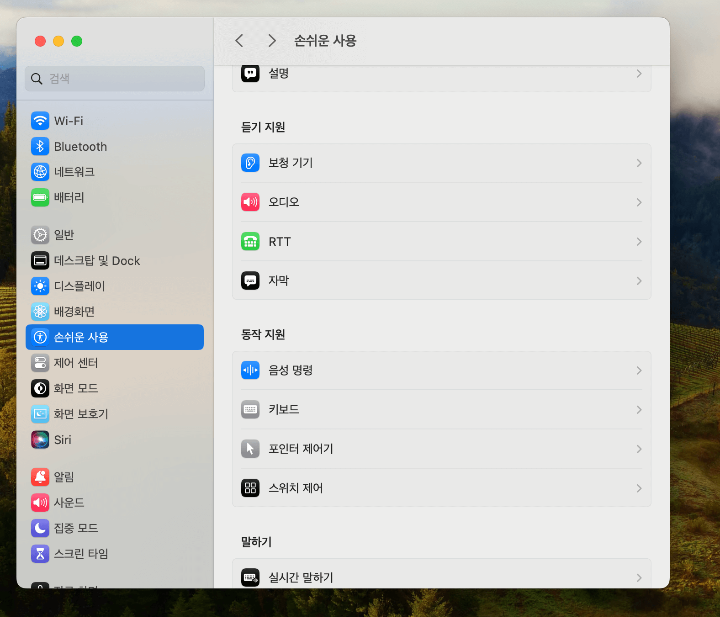720x617 pixels.
Task: Expand the 포인터 제어기 row chevron
Action: pyautogui.click(x=639, y=449)
